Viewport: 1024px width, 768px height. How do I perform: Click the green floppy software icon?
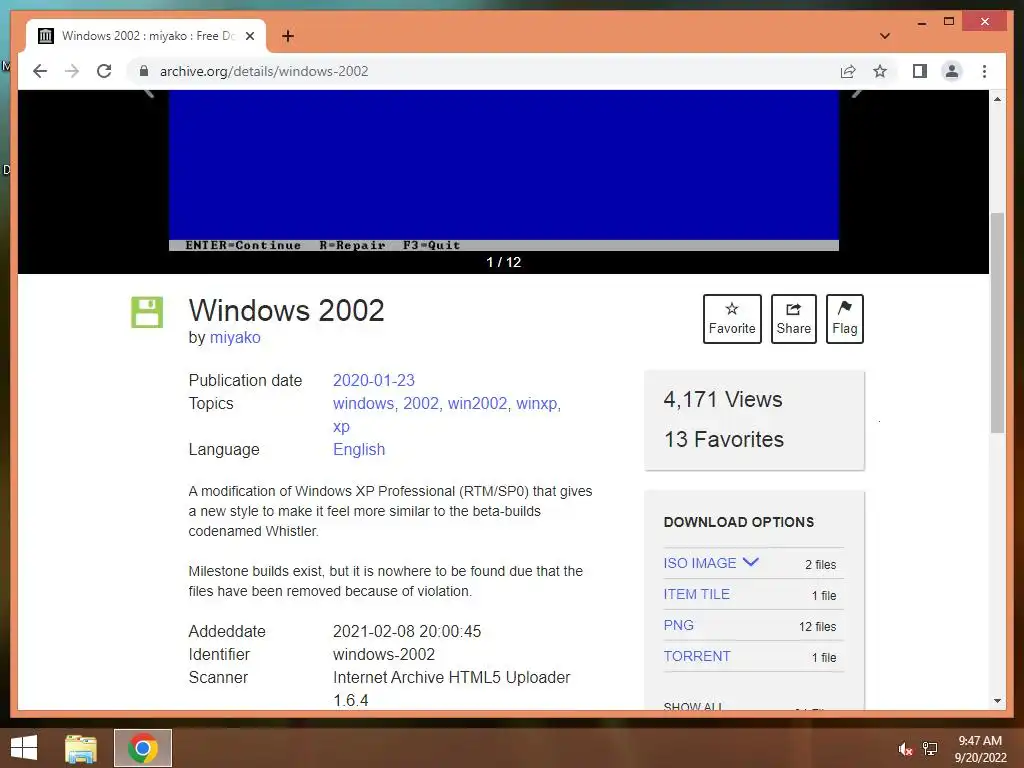[x=147, y=312]
